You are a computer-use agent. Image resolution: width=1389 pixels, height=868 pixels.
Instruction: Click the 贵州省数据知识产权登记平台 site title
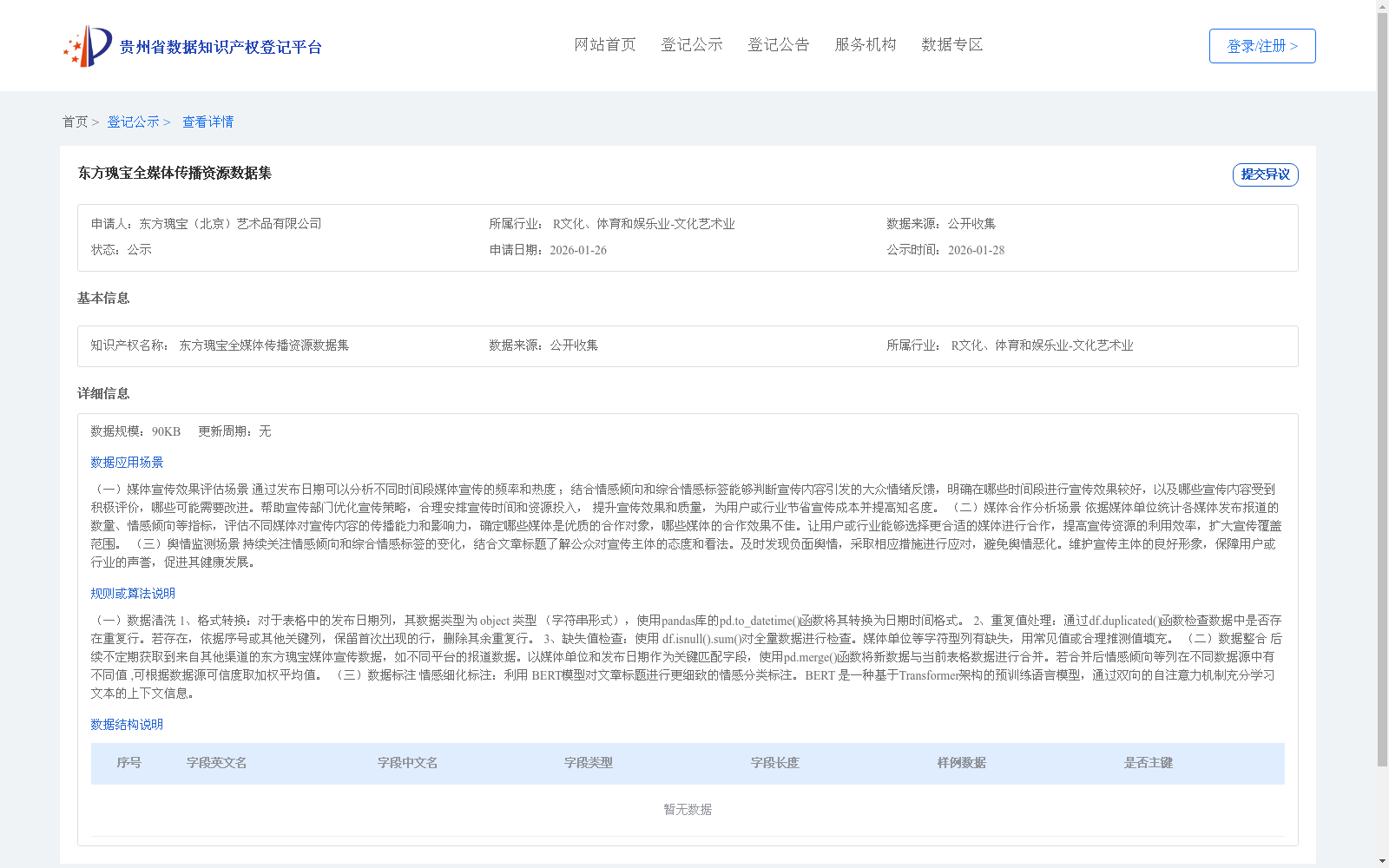[x=221, y=47]
